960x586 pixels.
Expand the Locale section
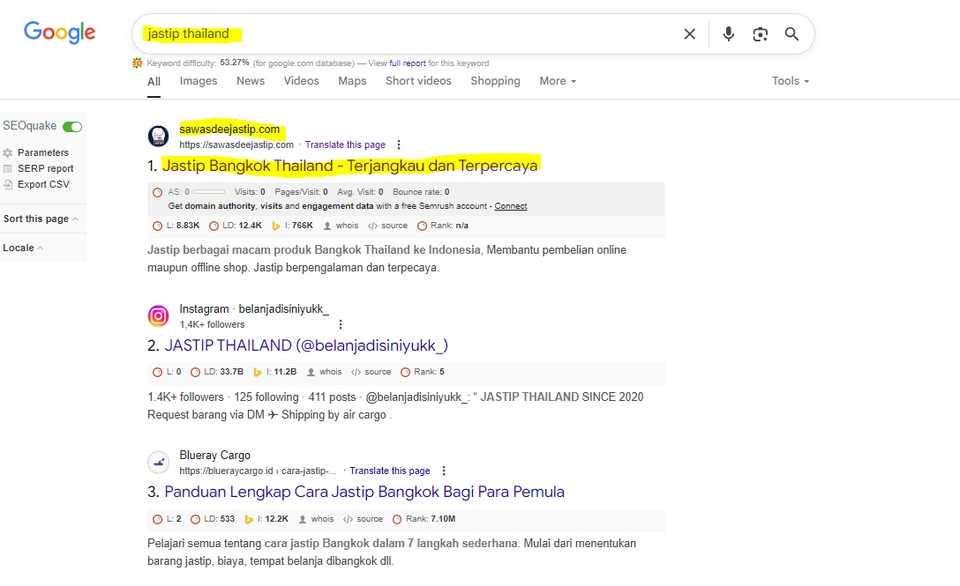click(23, 248)
